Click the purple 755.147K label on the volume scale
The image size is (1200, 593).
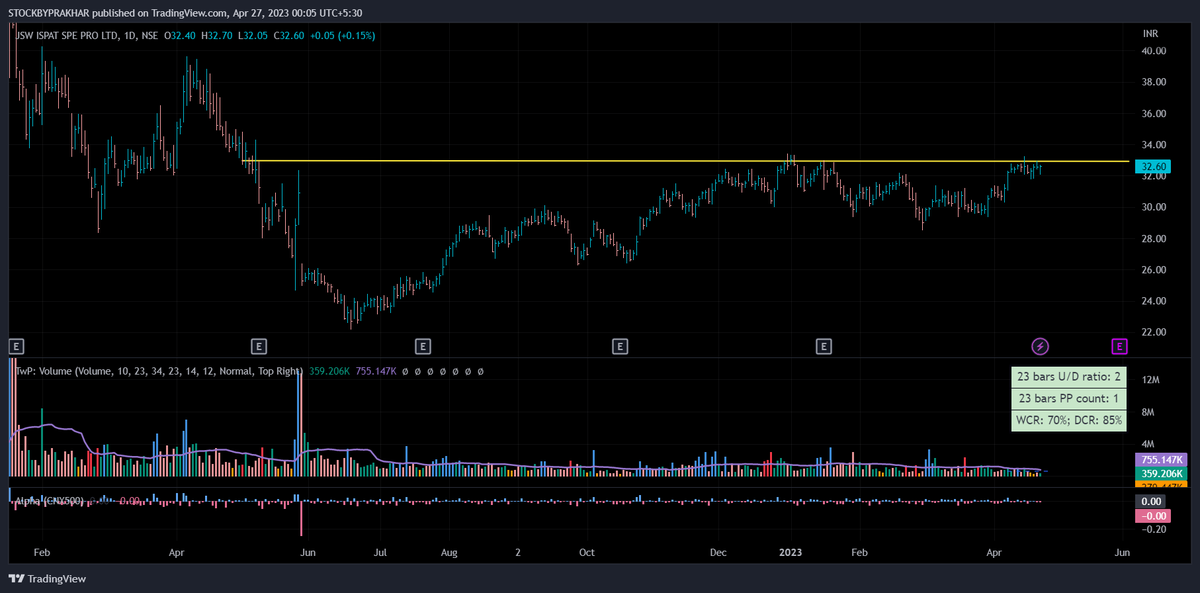pos(1162,460)
